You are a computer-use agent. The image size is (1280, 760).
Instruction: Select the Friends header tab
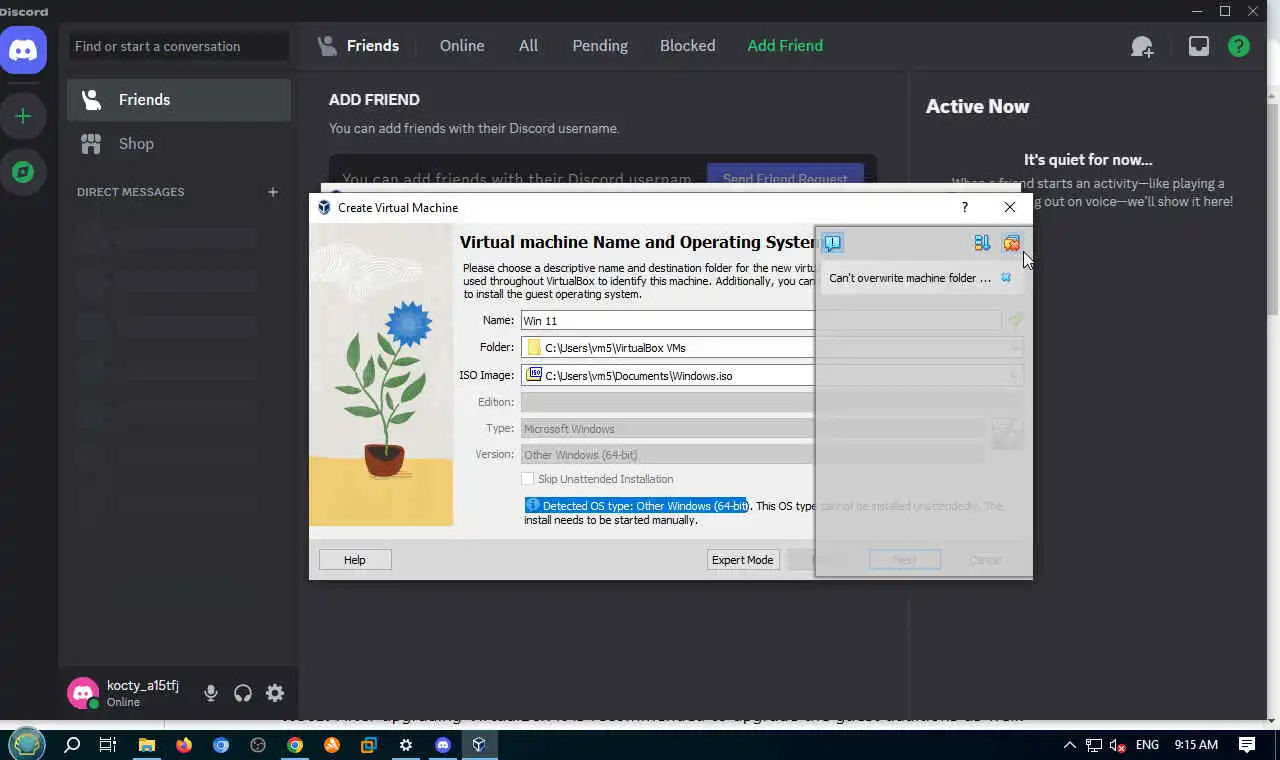(358, 46)
